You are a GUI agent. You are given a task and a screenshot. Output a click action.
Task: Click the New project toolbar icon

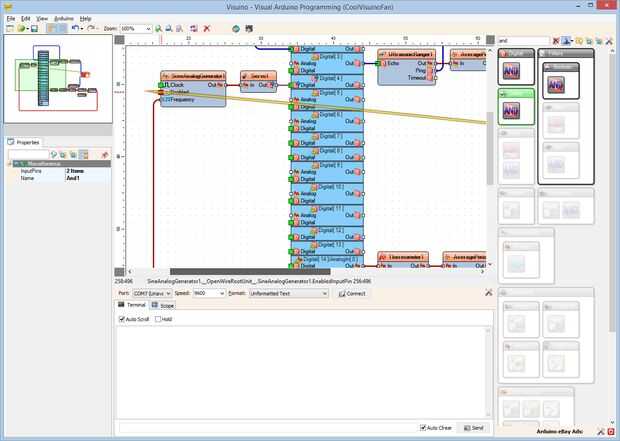[x=10, y=28]
